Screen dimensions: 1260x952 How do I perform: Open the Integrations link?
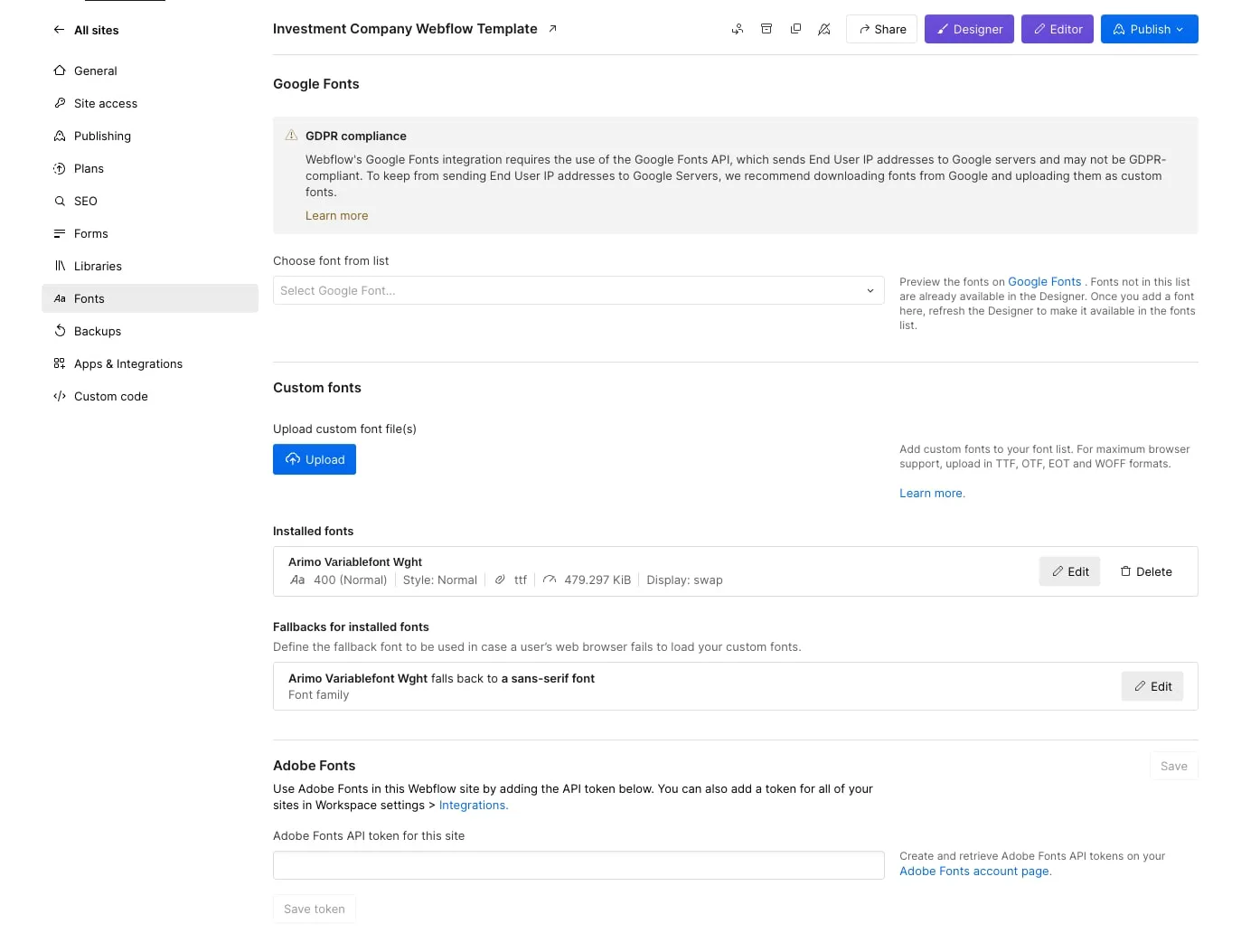click(474, 805)
